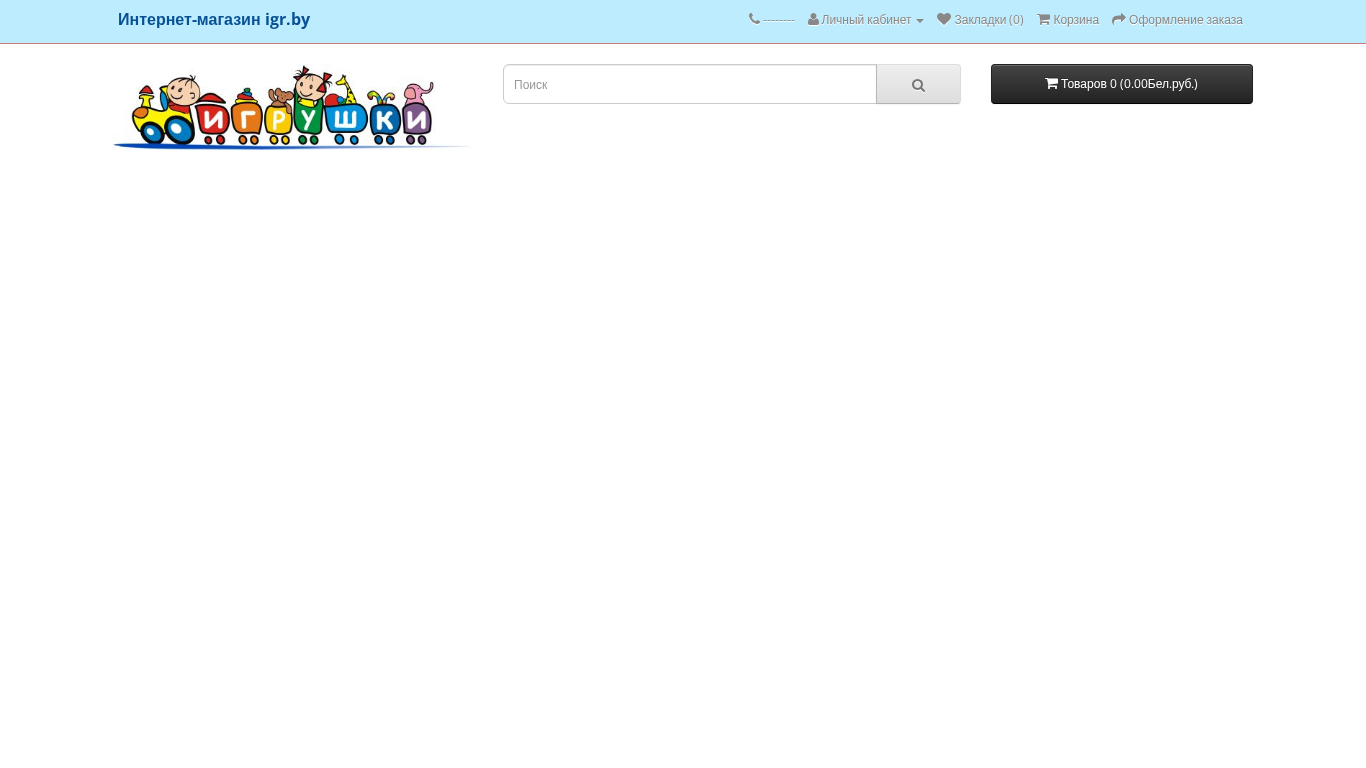The height and width of the screenshot is (768, 1366).
Task: Open the Интернет-магазин igr.by home link
Action: pyautogui.click(x=214, y=20)
